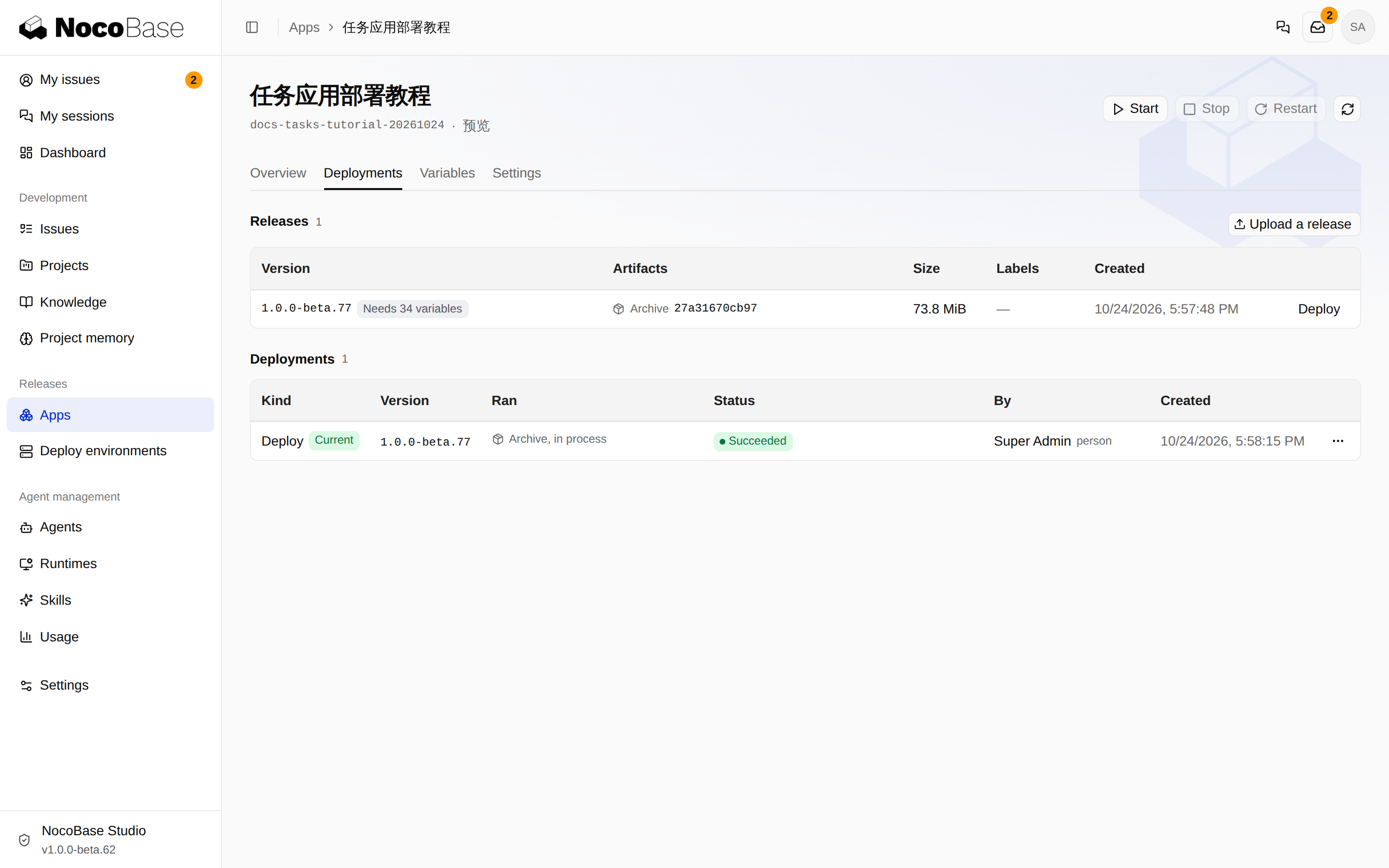Screen dimensions: 1389x868
Task: Click the refresh icon next to Restart
Action: point(1347,109)
